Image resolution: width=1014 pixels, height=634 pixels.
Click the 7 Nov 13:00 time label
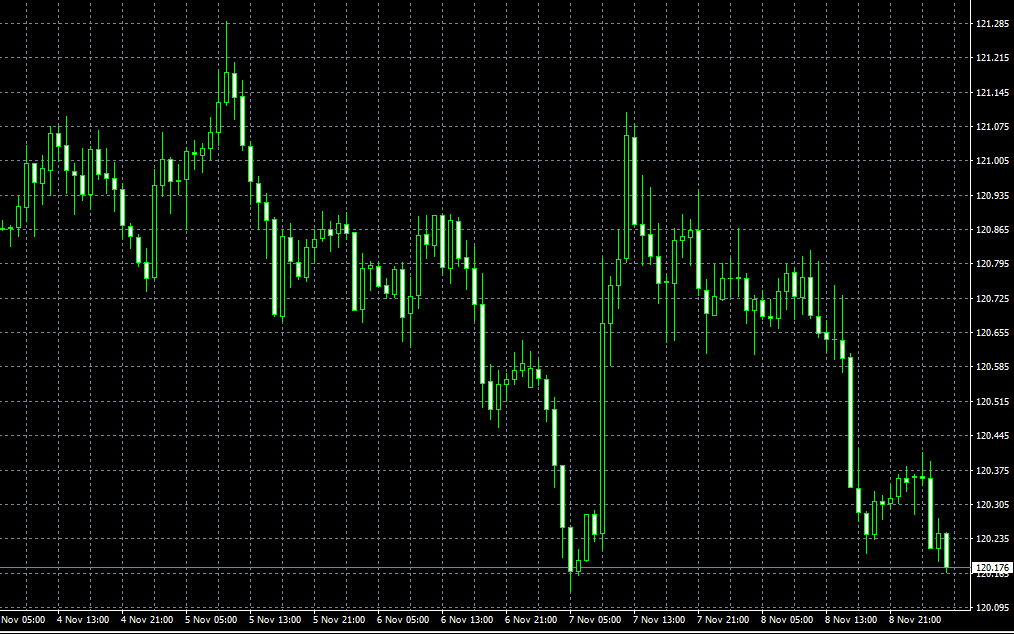tap(659, 620)
